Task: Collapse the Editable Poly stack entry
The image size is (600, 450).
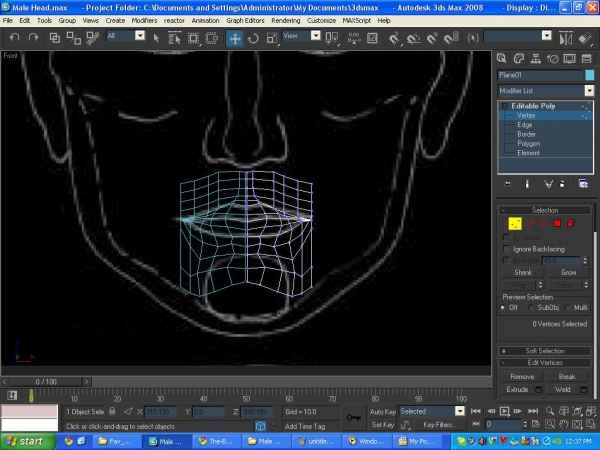Action: coord(505,106)
